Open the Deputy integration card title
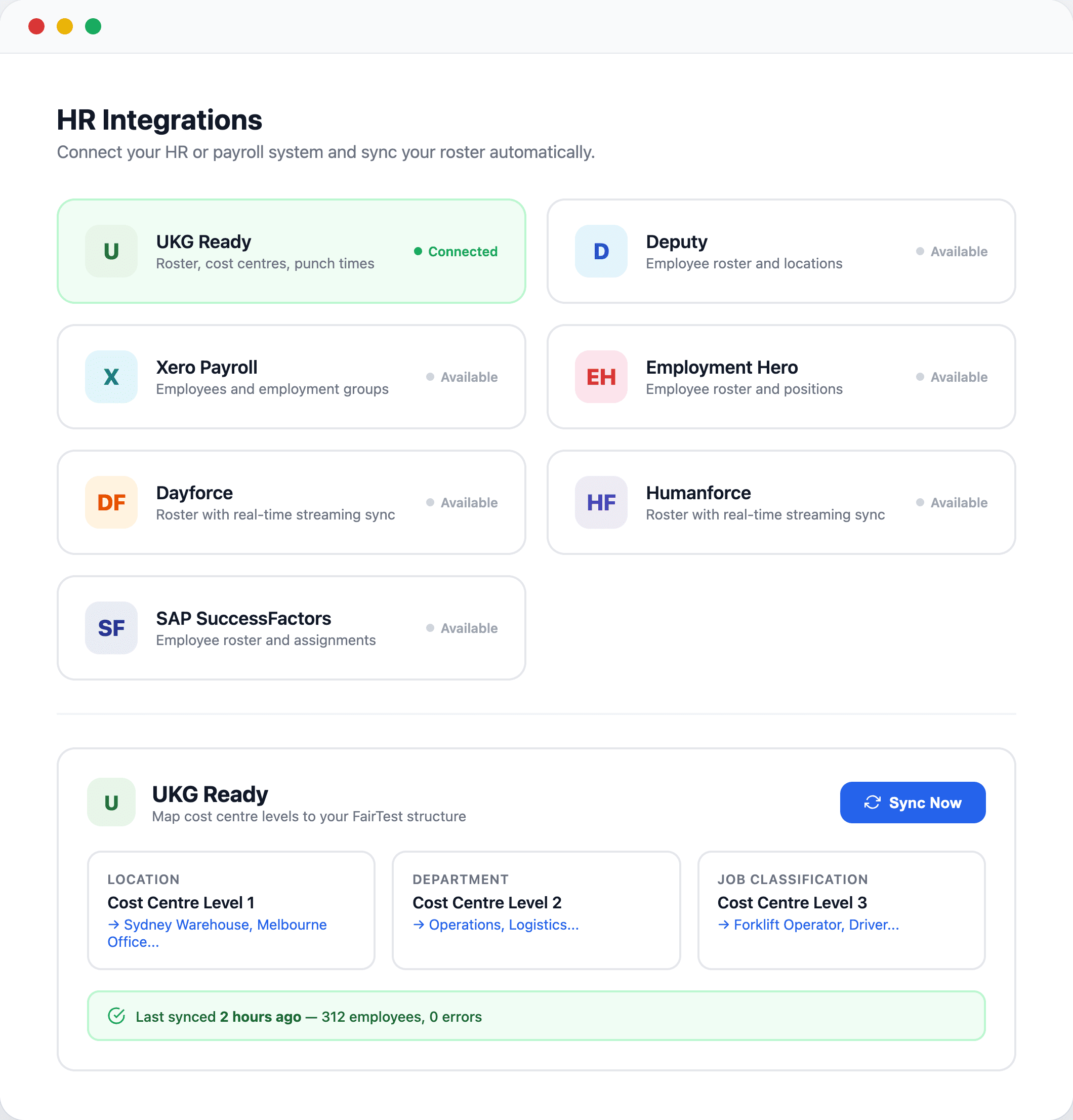 click(677, 242)
